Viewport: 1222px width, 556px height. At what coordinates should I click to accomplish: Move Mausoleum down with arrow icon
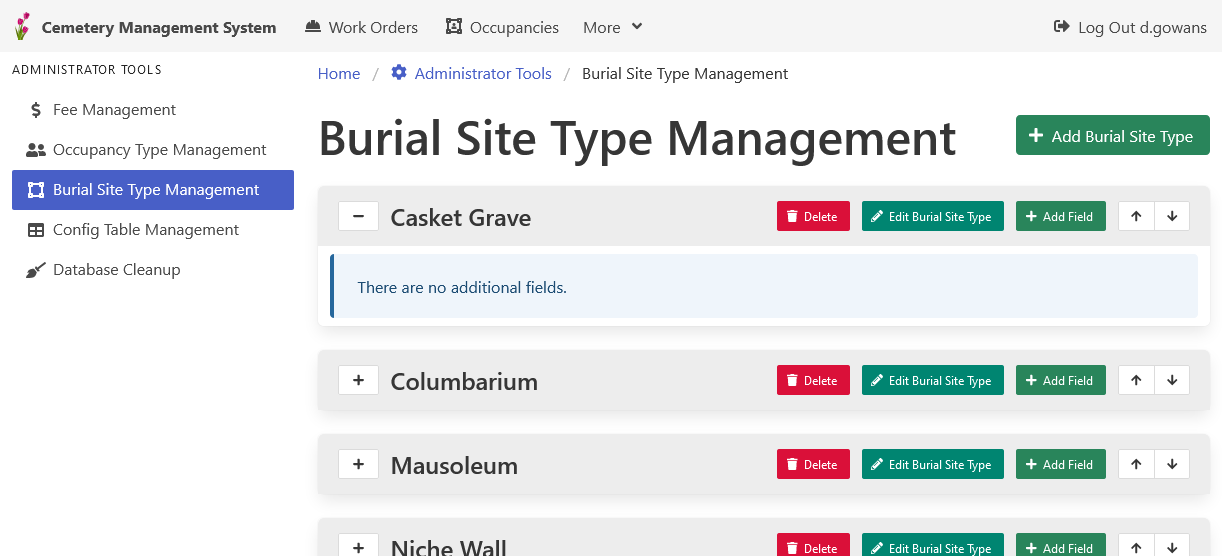tap(1172, 464)
